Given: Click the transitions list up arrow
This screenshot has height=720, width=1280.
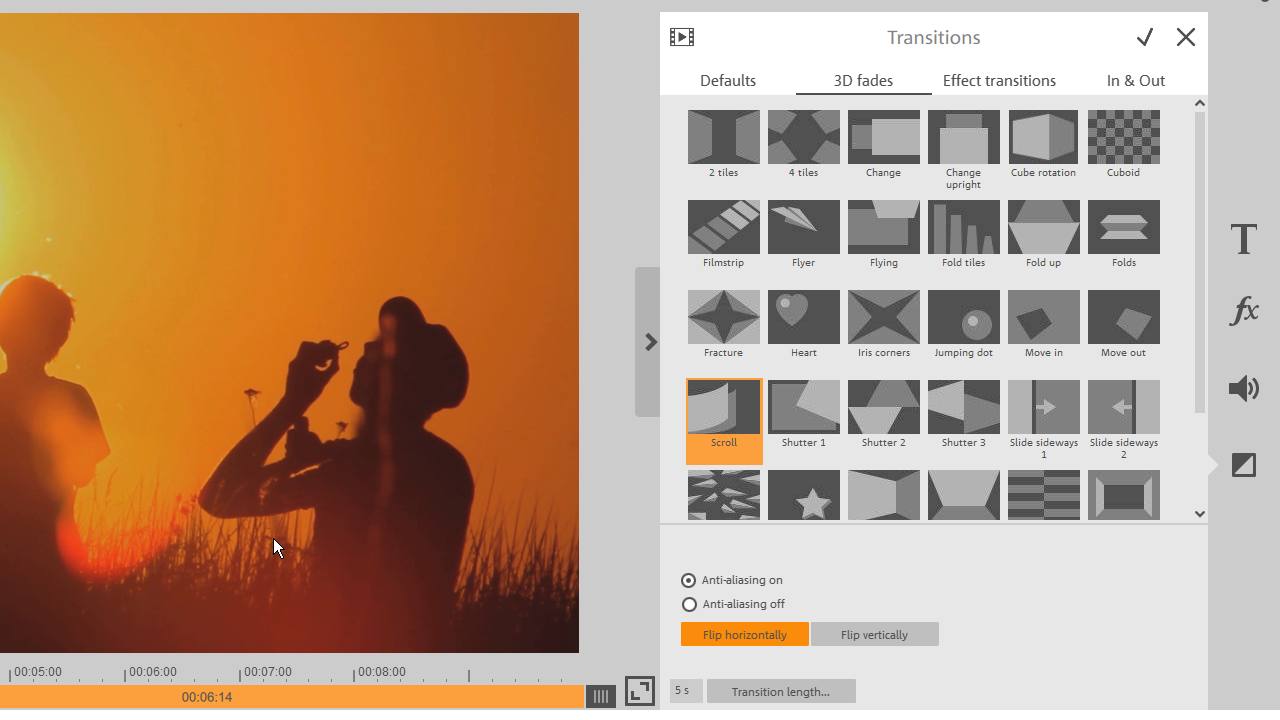Looking at the screenshot, I should [1200, 103].
